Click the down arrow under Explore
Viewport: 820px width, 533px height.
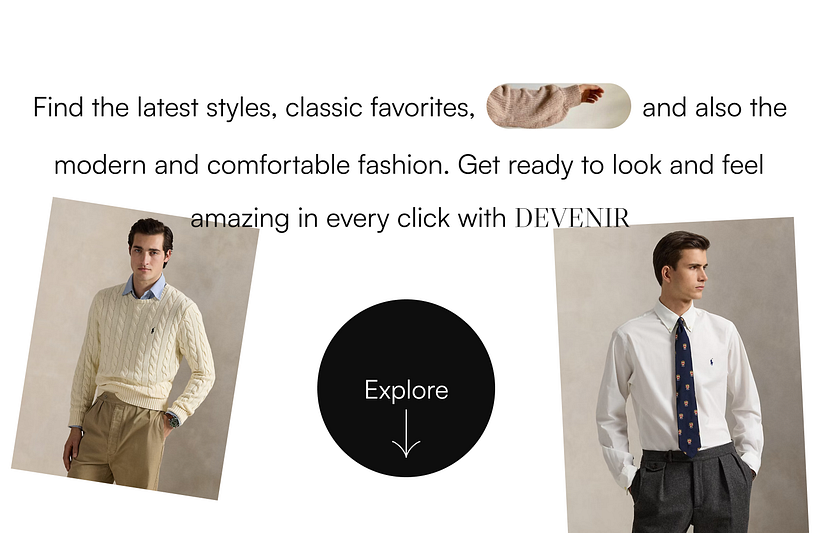click(406, 434)
